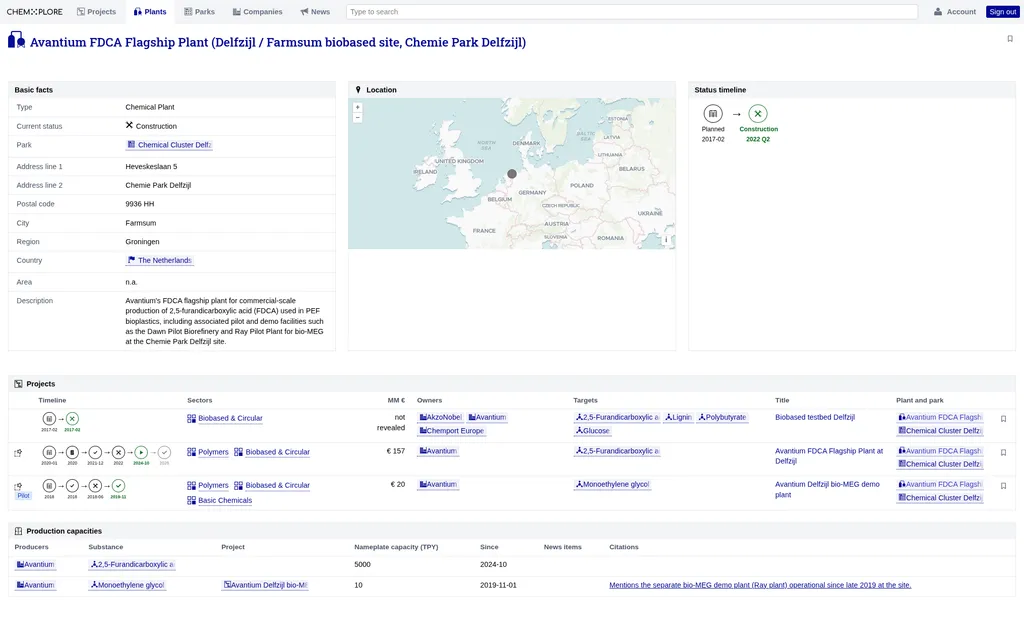Open Chemical Cluster Delfzijl park link in Basic facts
This screenshot has height=620, width=1024.
(169, 145)
